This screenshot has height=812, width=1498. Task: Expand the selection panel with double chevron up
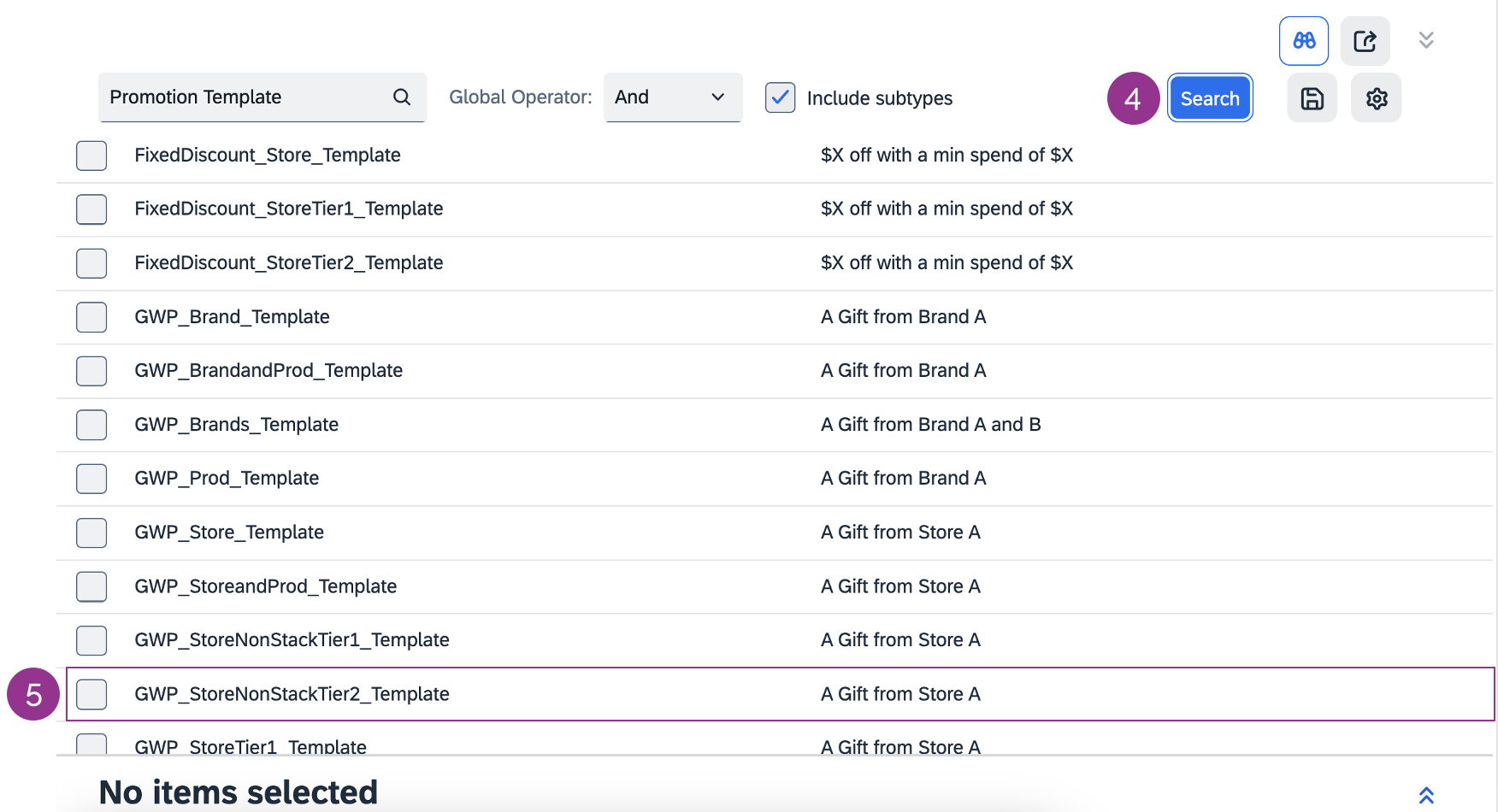[x=1425, y=795]
